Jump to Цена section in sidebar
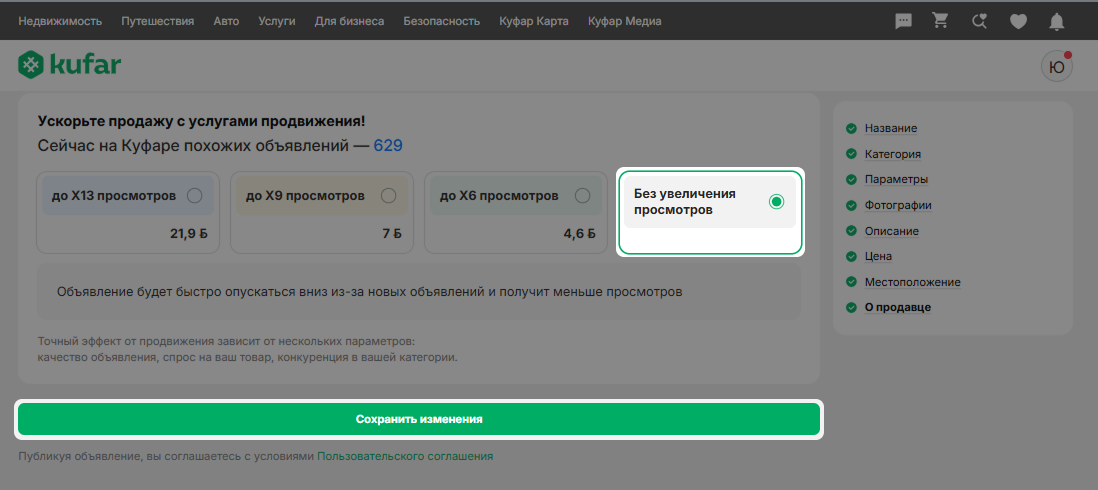1098x490 pixels. [878, 256]
